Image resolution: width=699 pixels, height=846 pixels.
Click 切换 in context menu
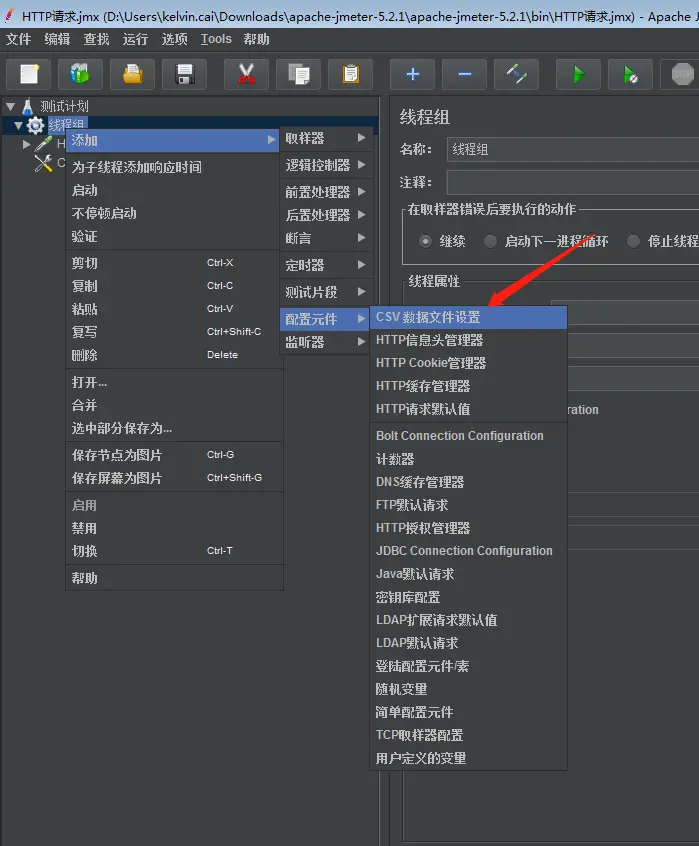pos(175,551)
